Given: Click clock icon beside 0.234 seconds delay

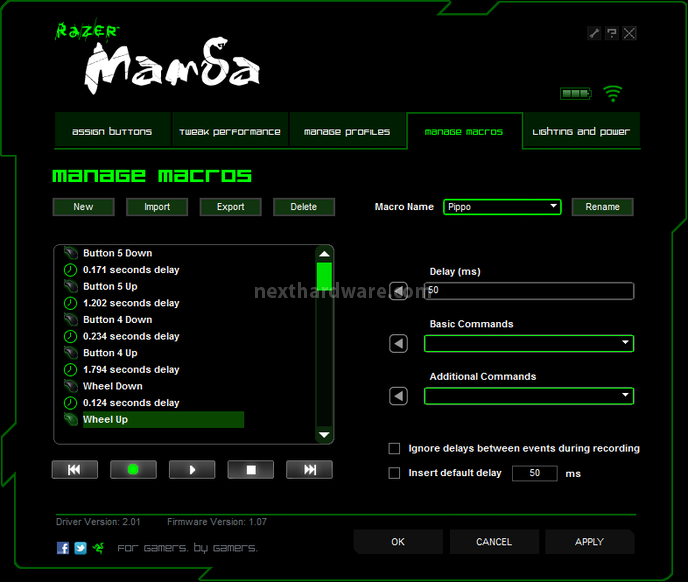Looking at the screenshot, I should [70, 336].
